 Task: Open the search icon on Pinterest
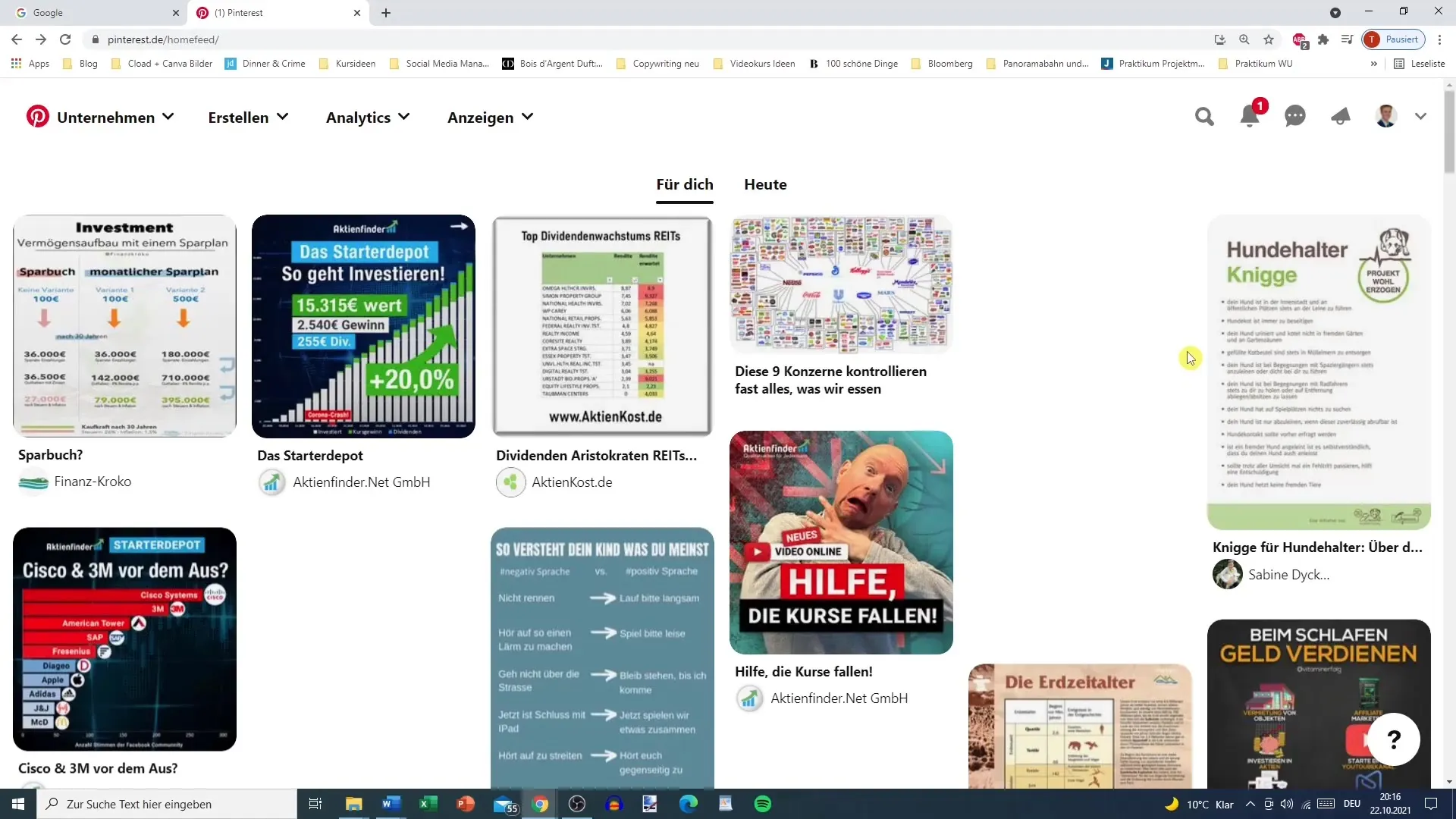(1205, 117)
